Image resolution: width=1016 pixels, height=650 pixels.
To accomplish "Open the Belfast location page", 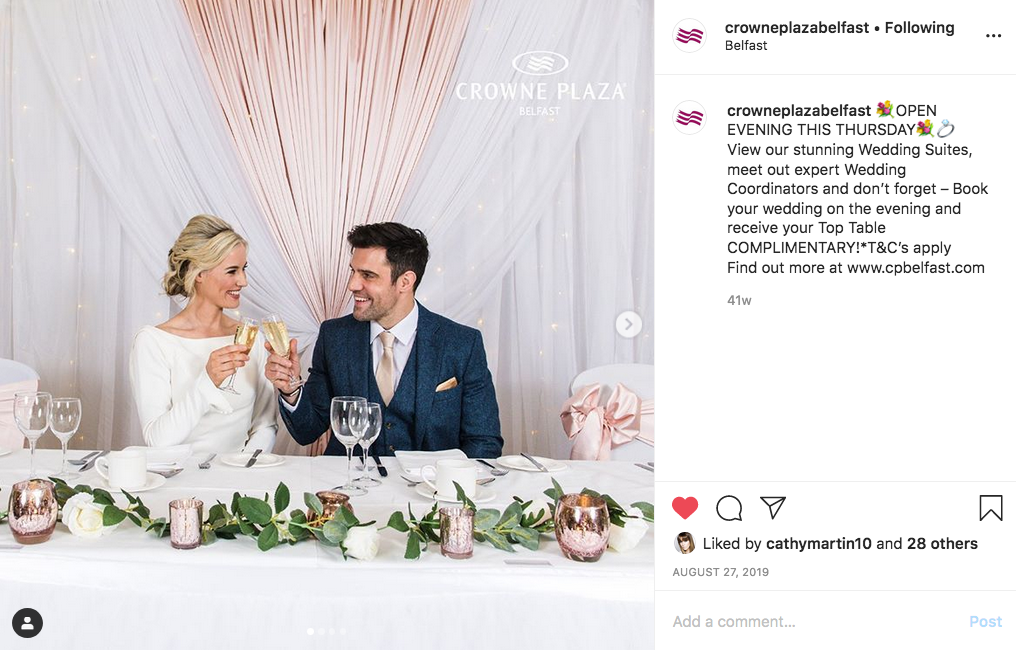I will tap(746, 45).
